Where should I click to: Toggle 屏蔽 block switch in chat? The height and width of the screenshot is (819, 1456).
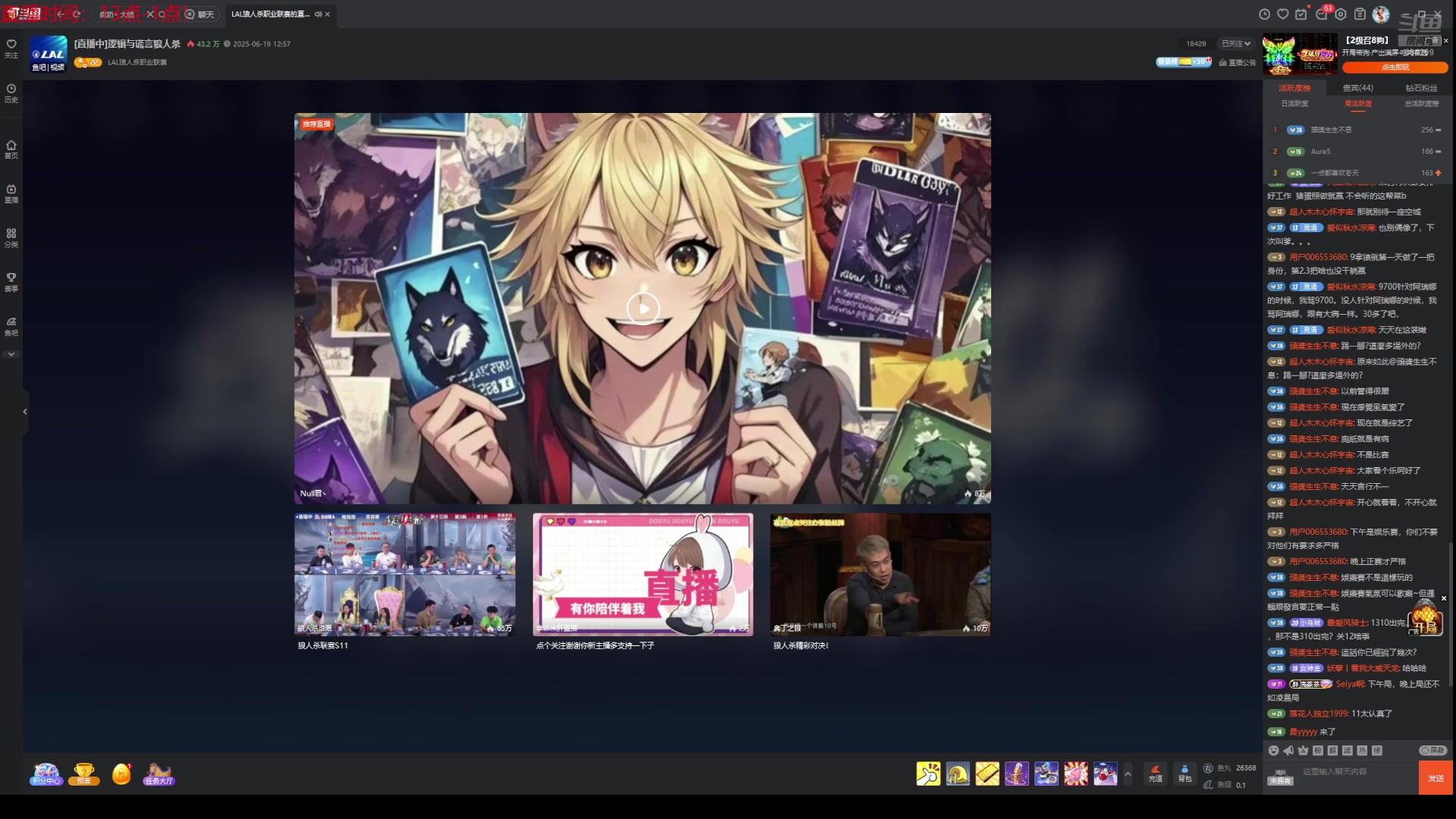(1432, 751)
